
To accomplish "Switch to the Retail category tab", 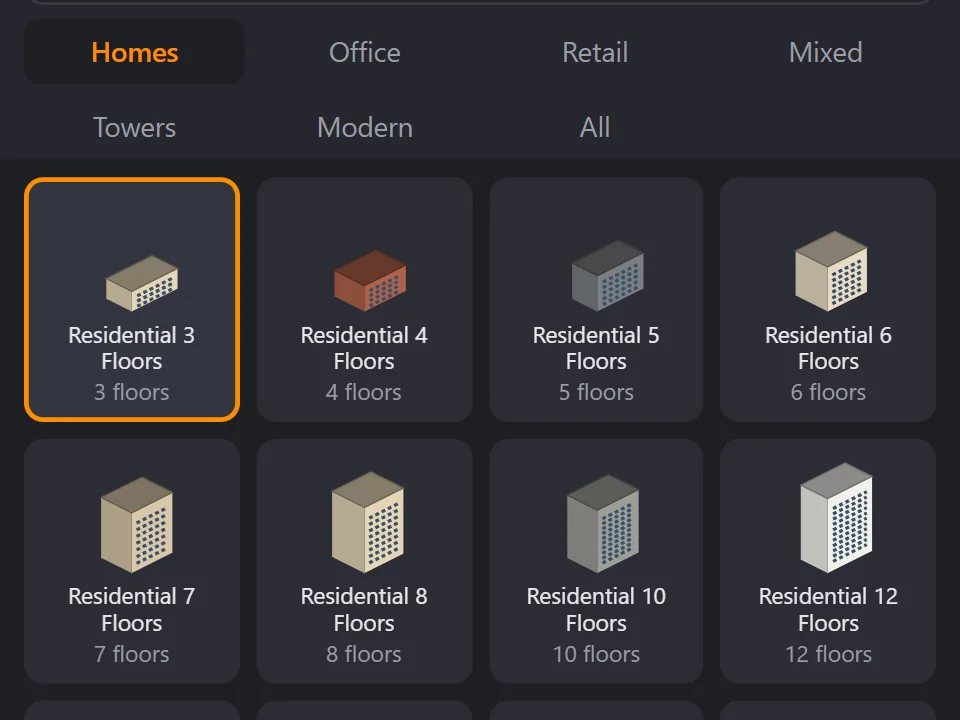I will click(595, 52).
